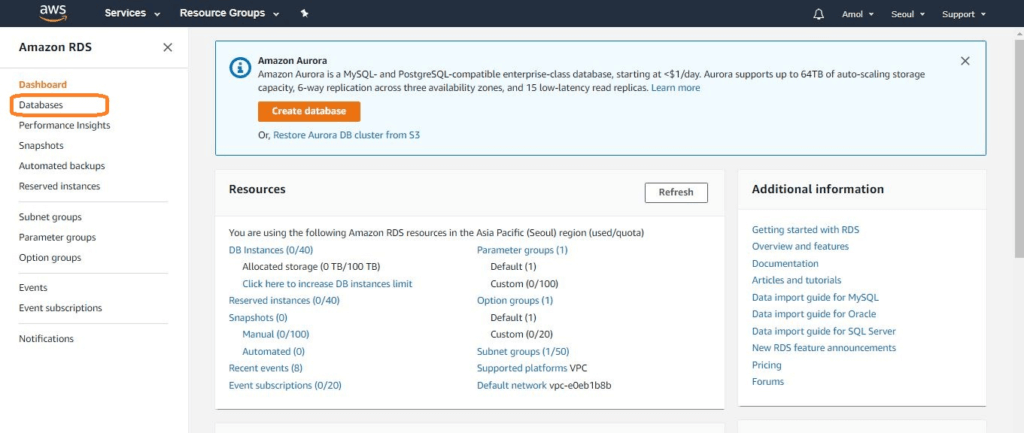Open Subnet groups in sidebar
Viewport: 1024px width, 433px height.
point(50,217)
